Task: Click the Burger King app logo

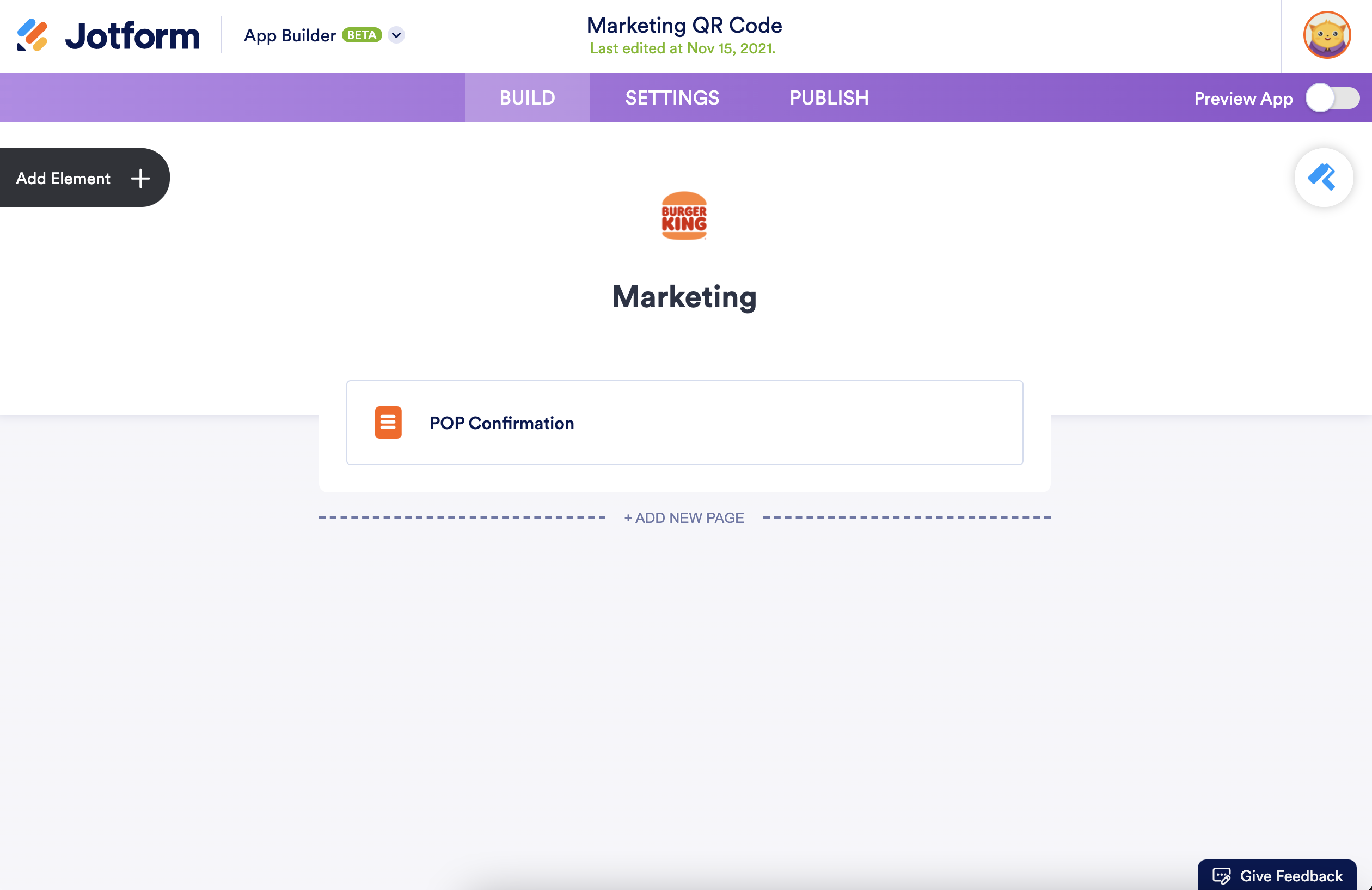Action: (684, 216)
